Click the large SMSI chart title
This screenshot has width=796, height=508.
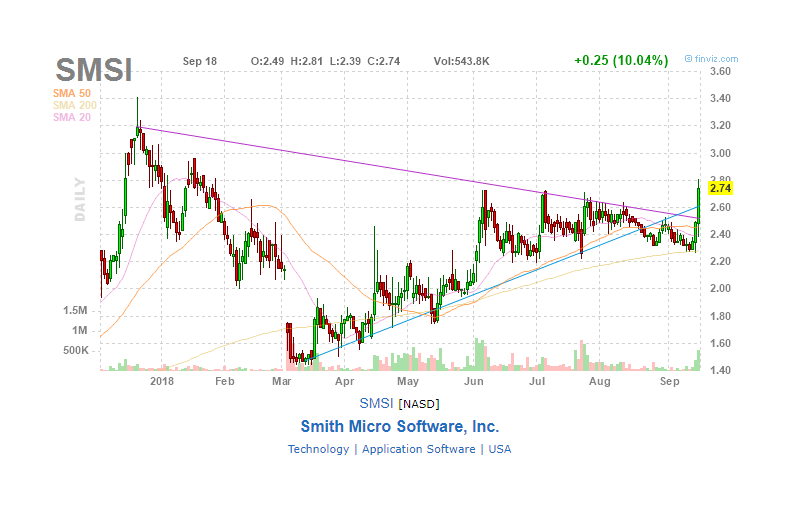(93, 70)
